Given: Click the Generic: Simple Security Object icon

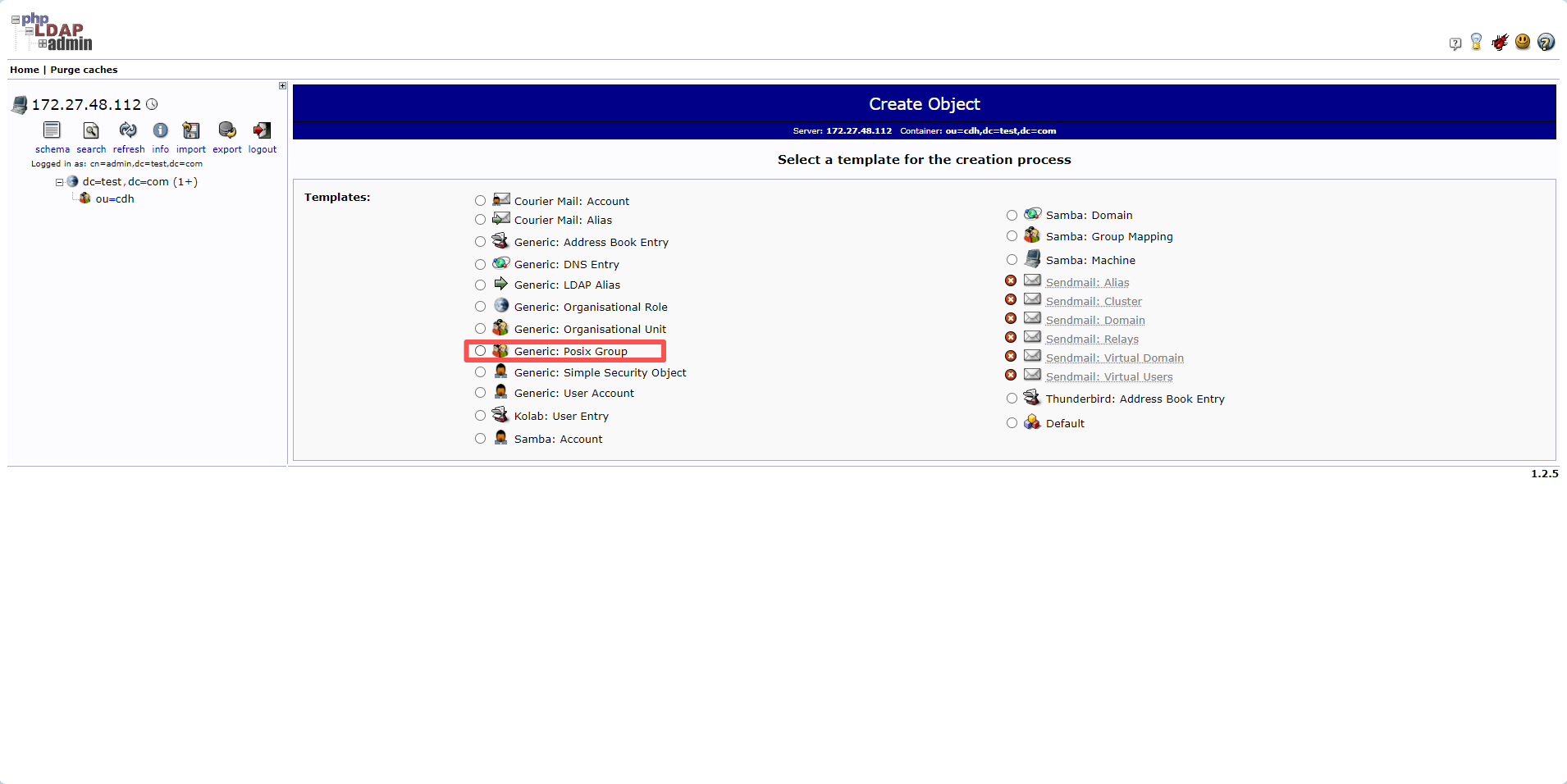Looking at the screenshot, I should click(501, 371).
